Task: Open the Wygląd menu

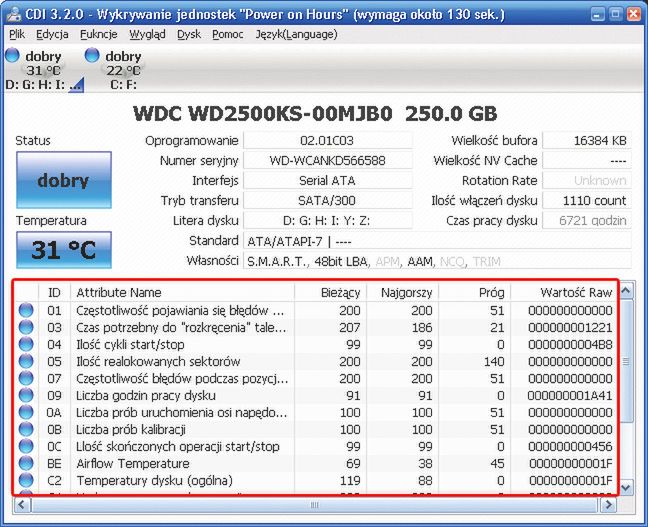Action: point(147,34)
